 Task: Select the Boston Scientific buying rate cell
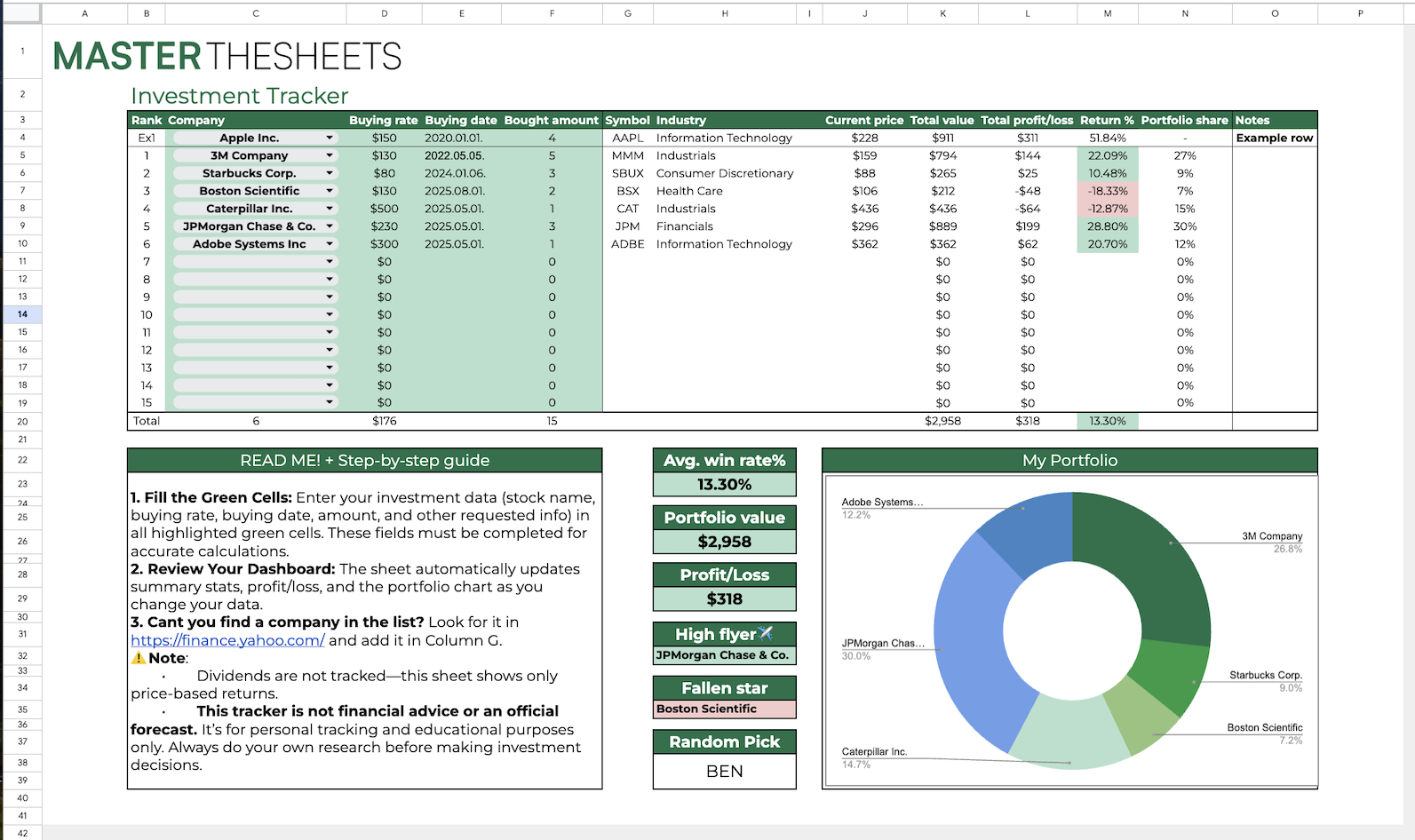[x=384, y=191]
